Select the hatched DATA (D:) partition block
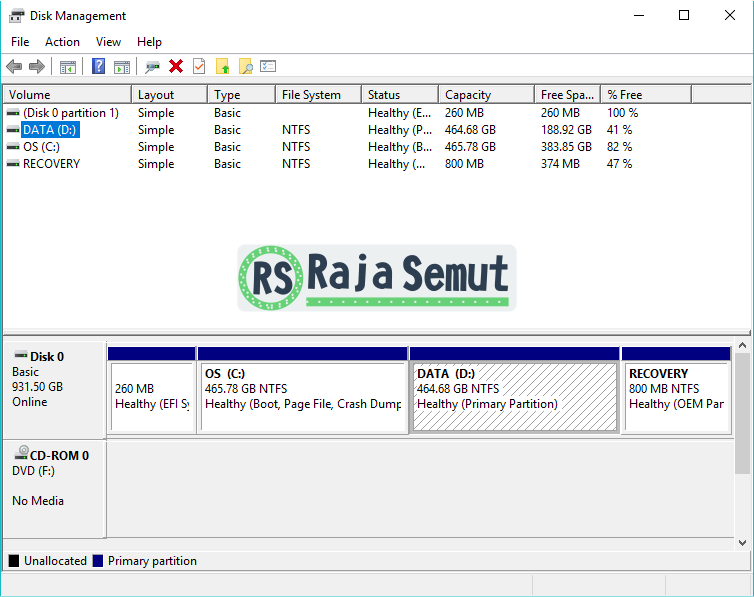 [x=515, y=396]
